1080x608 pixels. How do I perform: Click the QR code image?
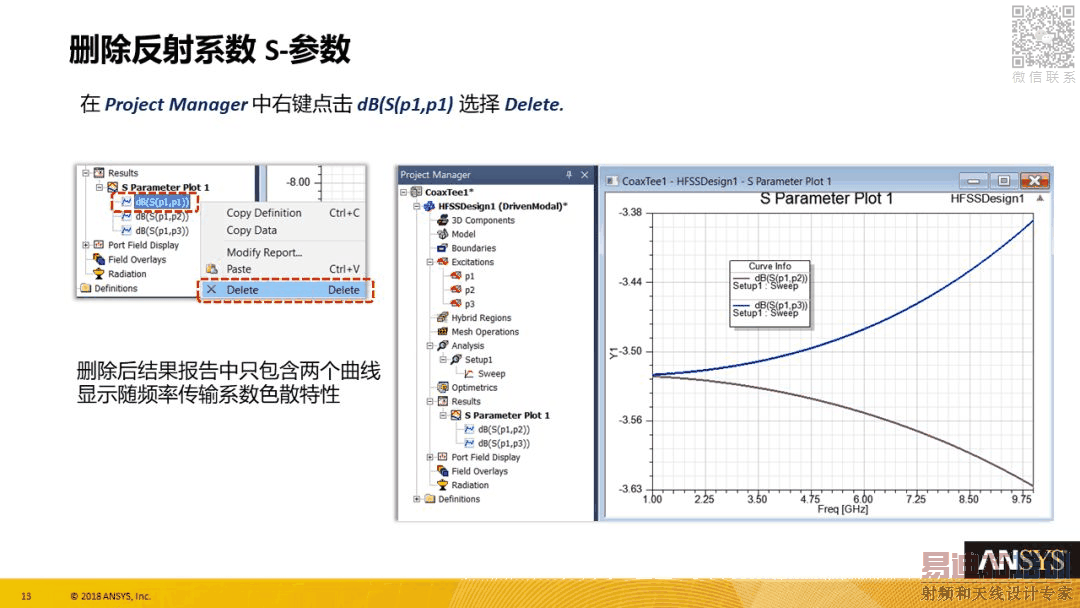tap(1043, 36)
